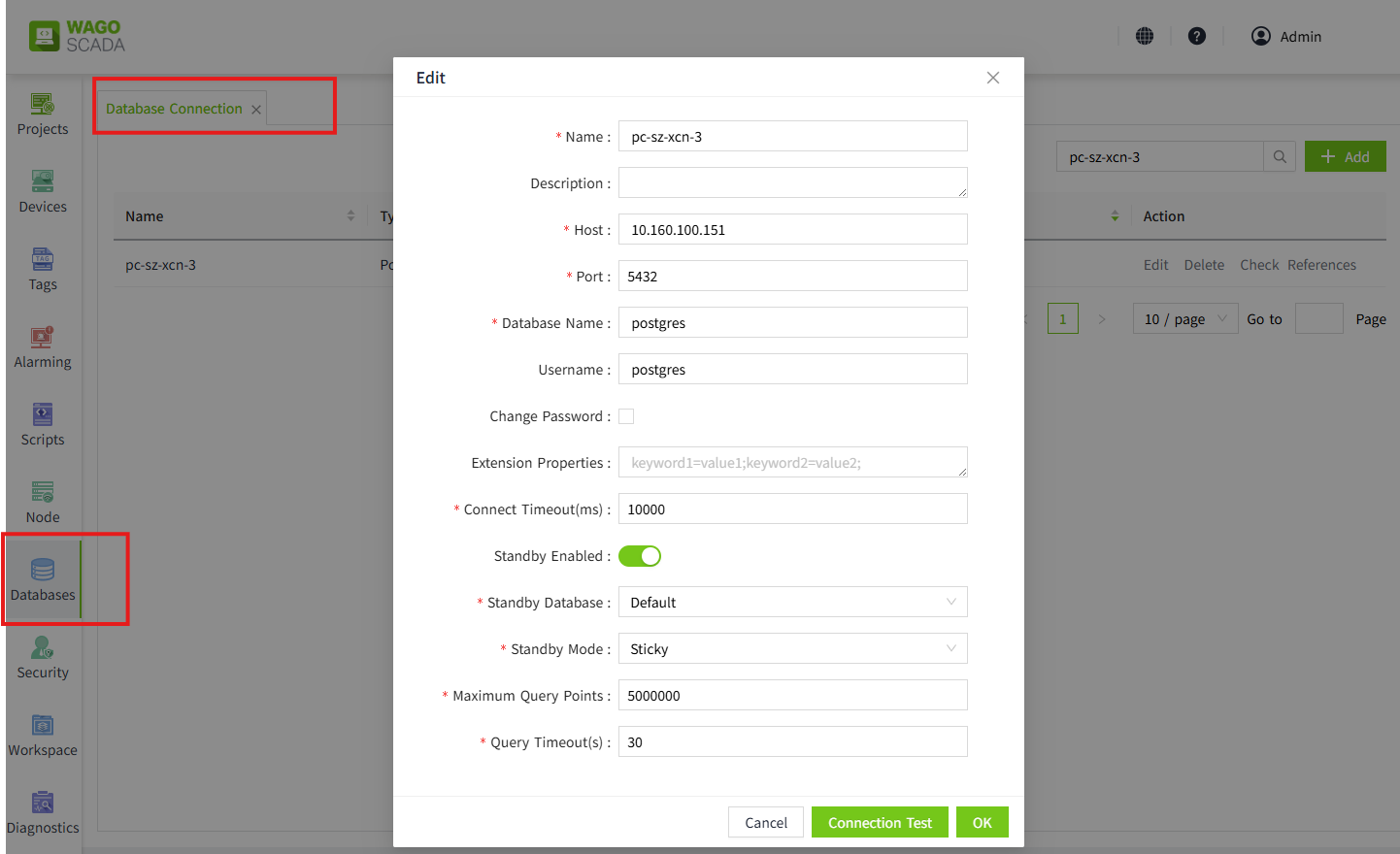
Task: Open the Standby Mode dropdown
Action: point(792,649)
